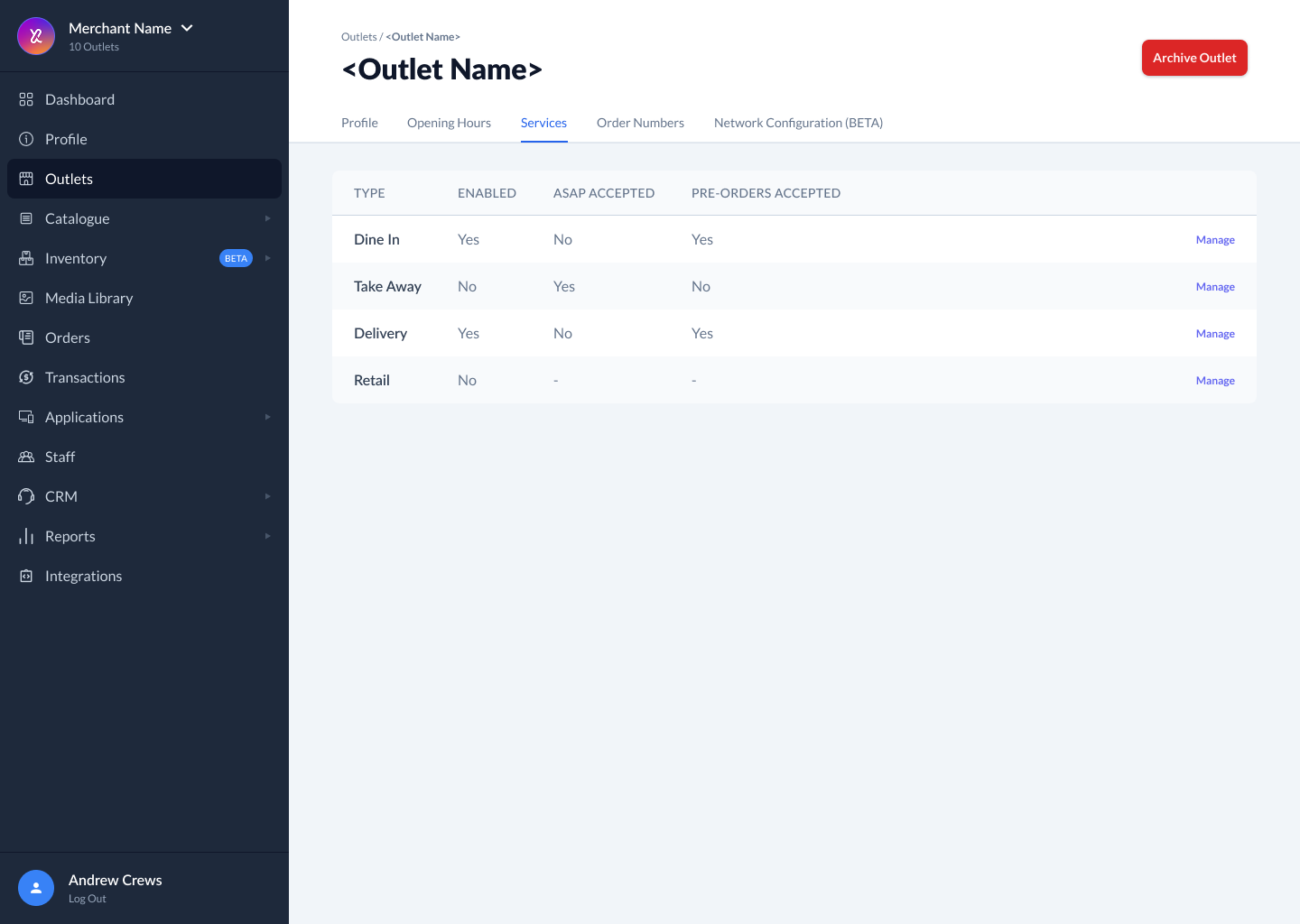Click the merchant logo in sidebar header
Viewport: 1300px width, 924px height.
pyautogui.click(x=36, y=36)
